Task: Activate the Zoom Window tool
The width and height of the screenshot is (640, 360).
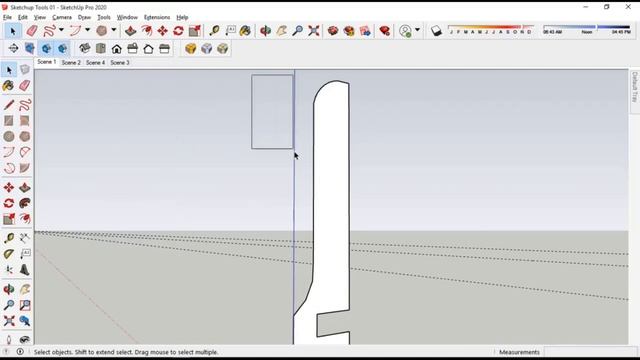Action: [24, 305]
